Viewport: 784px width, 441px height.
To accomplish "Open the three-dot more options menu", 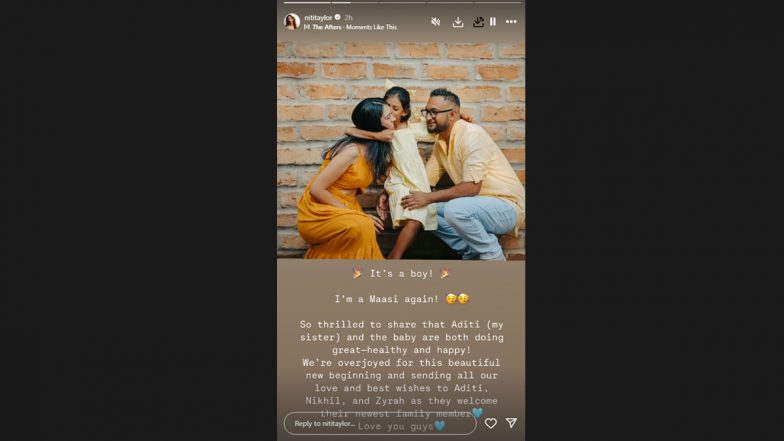I will point(511,22).
